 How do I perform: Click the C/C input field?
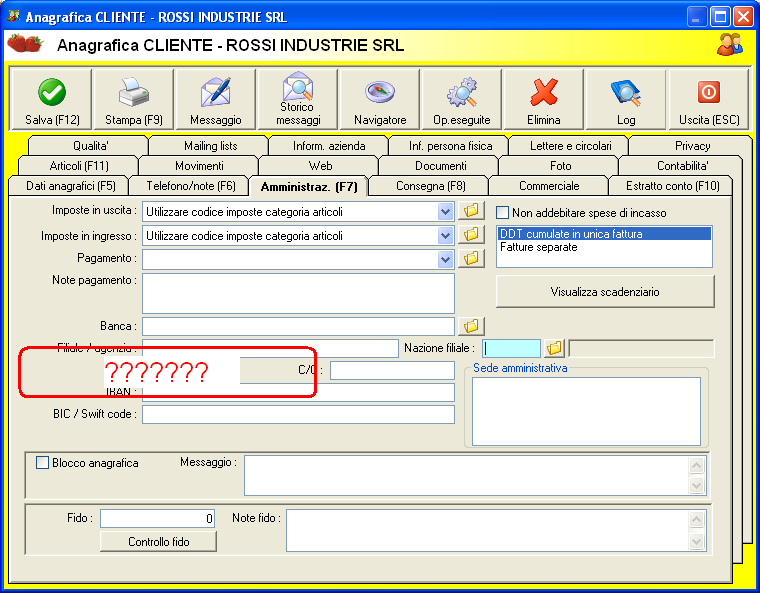tap(392, 370)
